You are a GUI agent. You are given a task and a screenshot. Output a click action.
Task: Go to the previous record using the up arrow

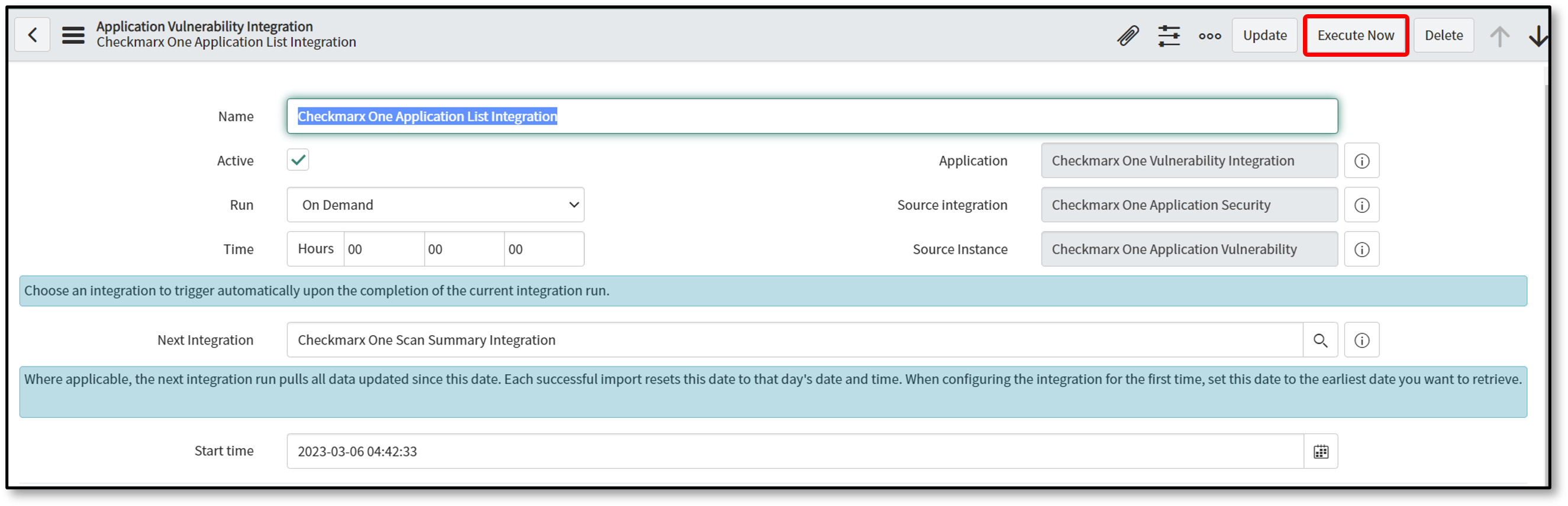(1499, 36)
